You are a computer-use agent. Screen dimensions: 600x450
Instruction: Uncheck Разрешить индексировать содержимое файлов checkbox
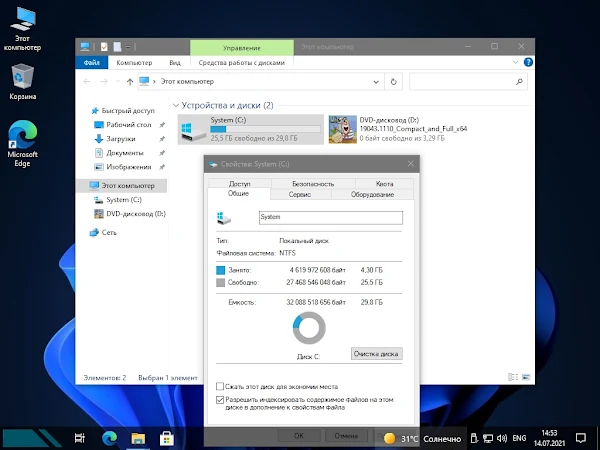tap(220, 400)
